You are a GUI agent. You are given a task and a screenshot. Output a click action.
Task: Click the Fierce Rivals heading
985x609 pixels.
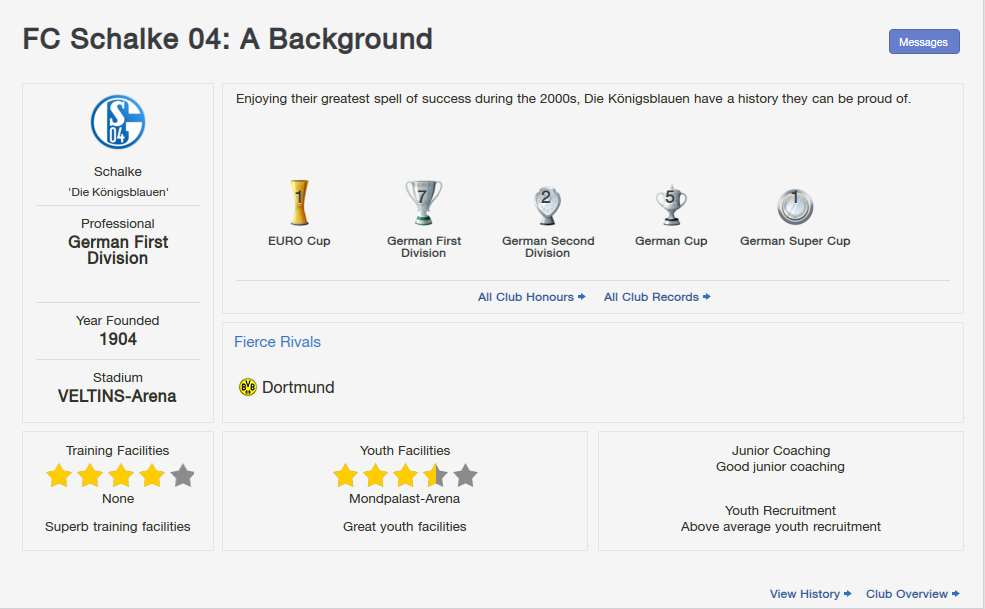point(277,342)
